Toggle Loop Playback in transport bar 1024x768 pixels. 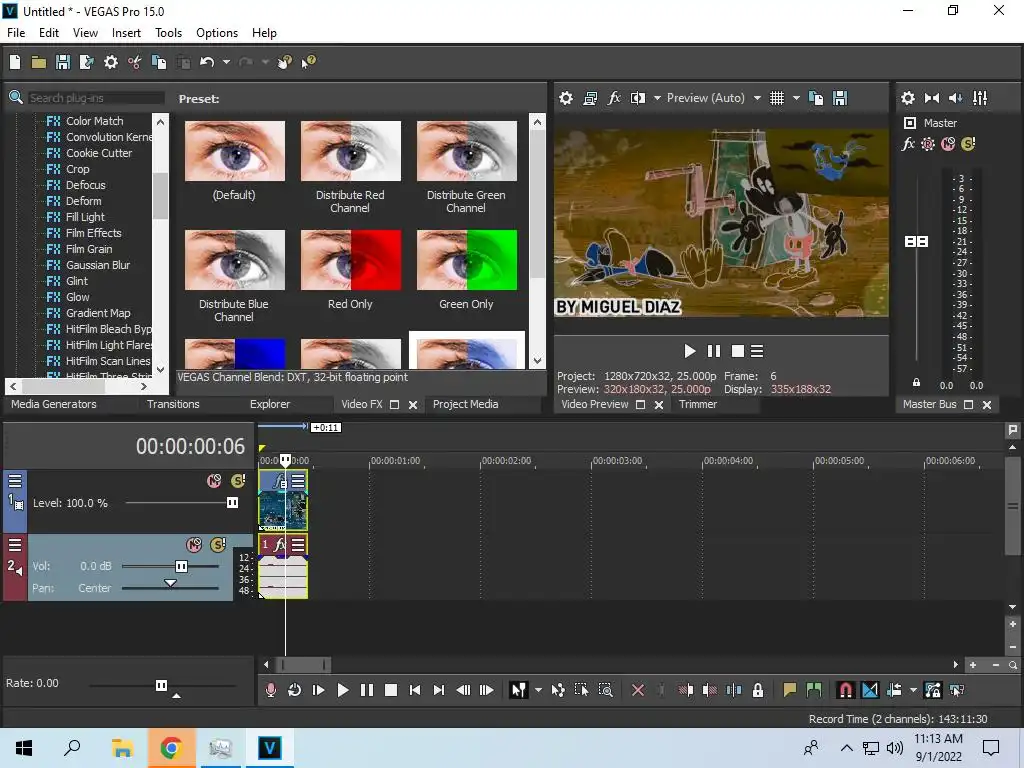[x=295, y=690]
